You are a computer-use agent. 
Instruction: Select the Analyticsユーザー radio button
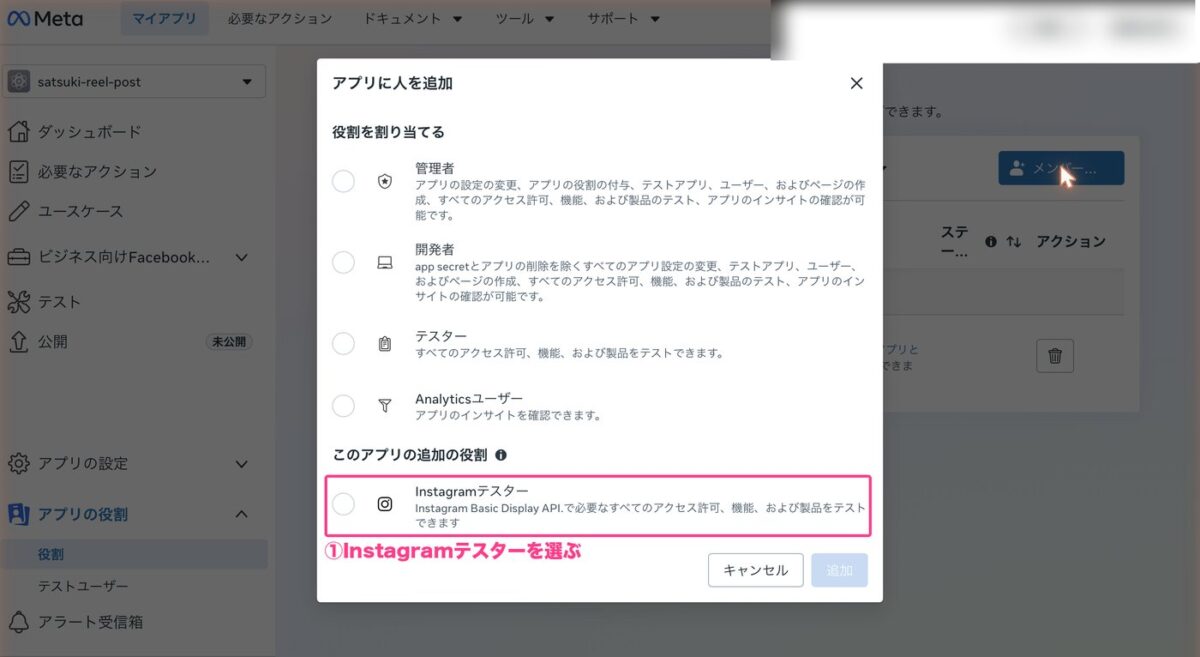coord(343,405)
